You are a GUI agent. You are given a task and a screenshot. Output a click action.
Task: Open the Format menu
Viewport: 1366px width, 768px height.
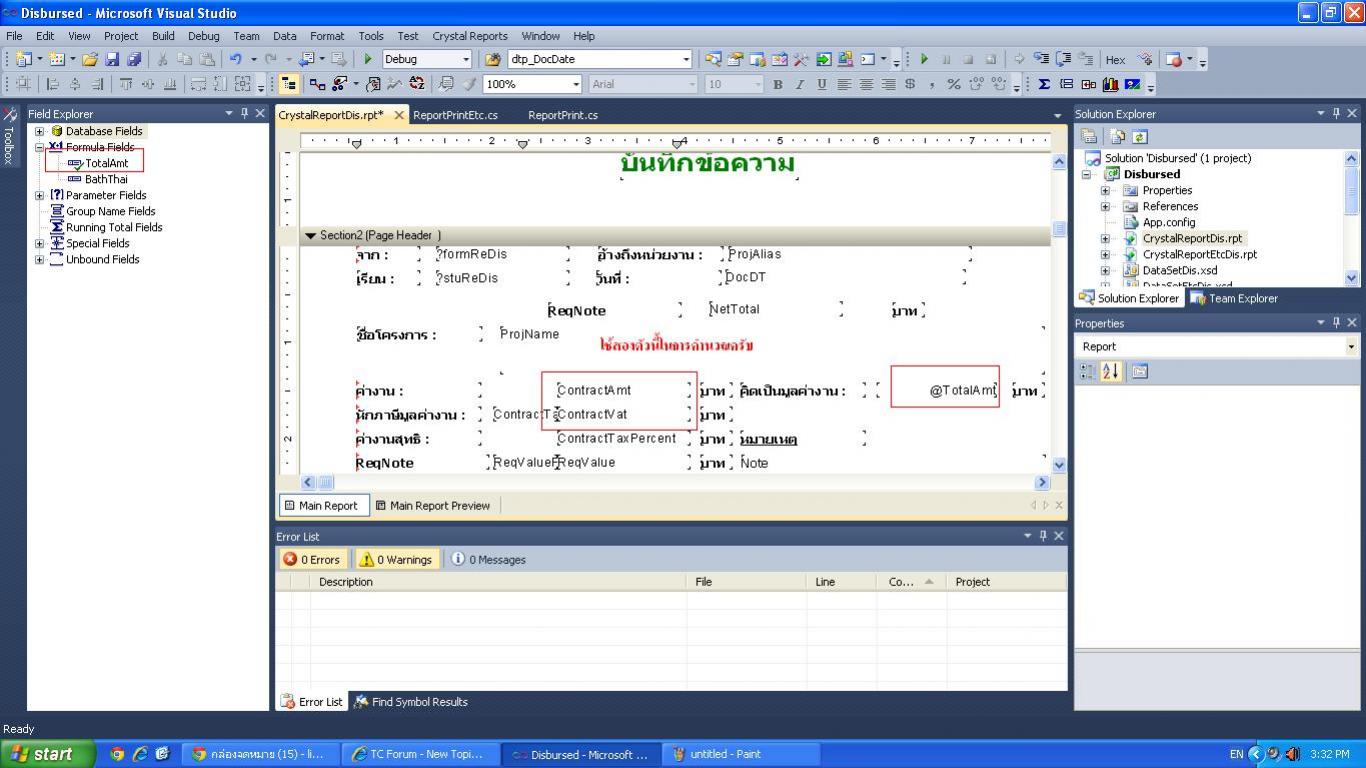tap(326, 35)
